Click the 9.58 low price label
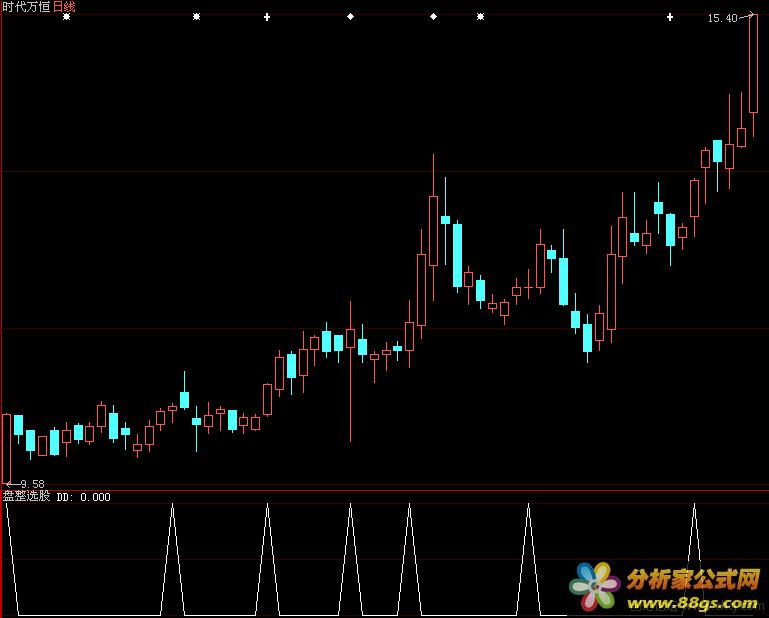This screenshot has width=769, height=618. tap(32, 484)
